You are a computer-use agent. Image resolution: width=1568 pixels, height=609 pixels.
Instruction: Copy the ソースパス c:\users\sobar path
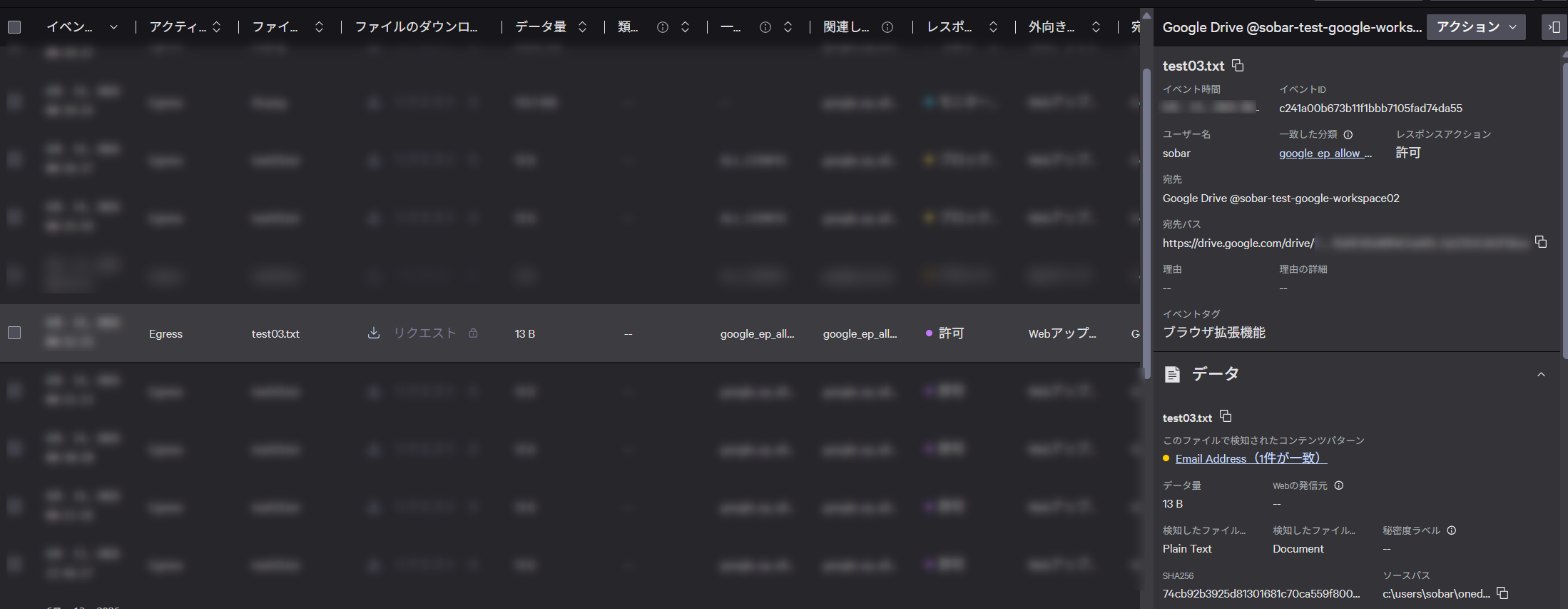pos(1502,593)
